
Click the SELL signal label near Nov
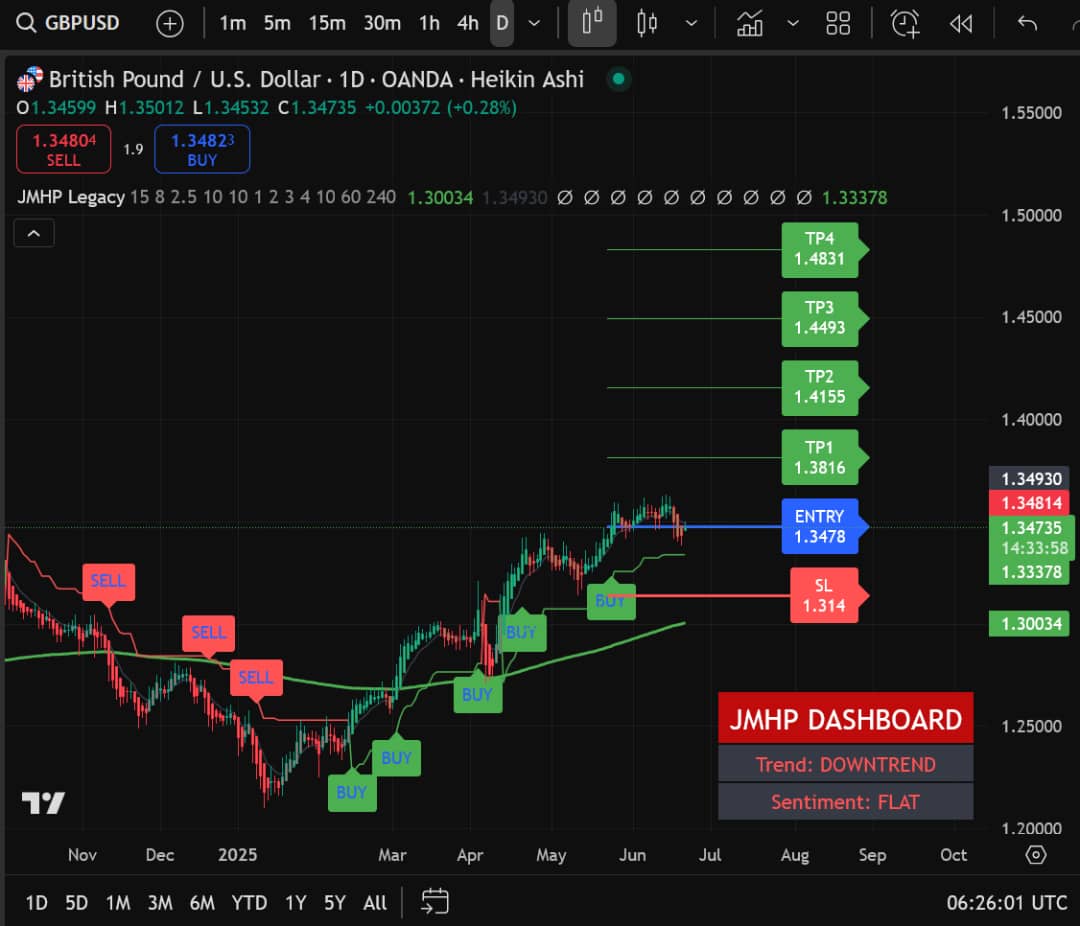click(108, 581)
